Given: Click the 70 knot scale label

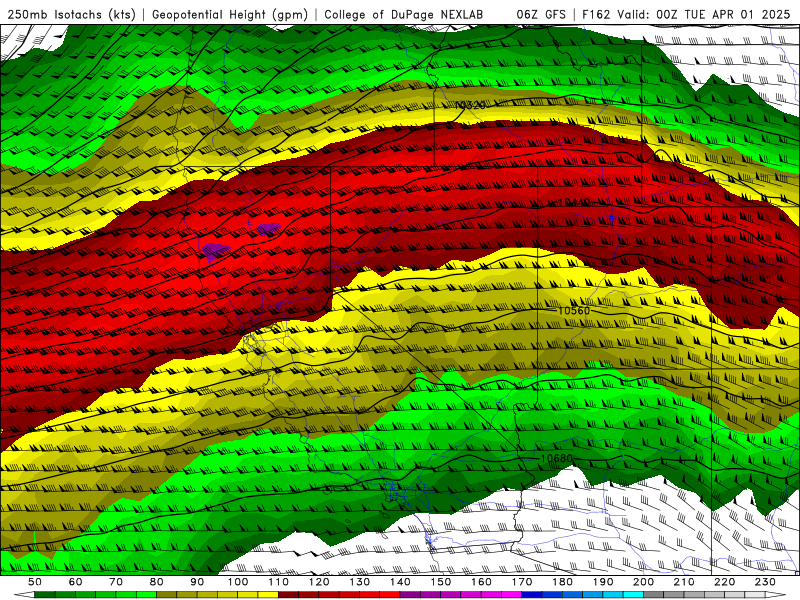Looking at the screenshot, I should pos(116,582).
